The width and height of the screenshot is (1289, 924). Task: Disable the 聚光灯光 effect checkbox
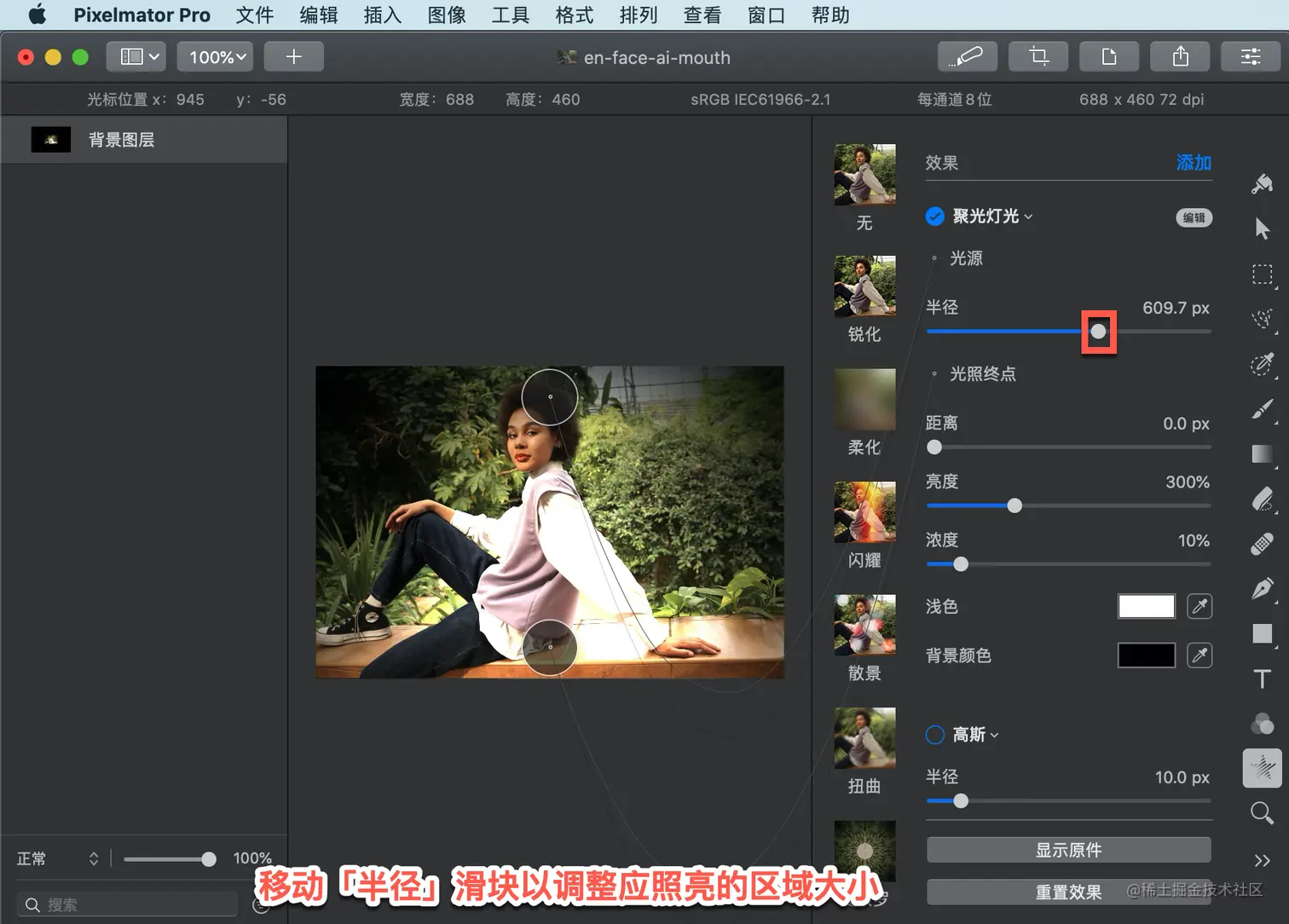point(935,217)
